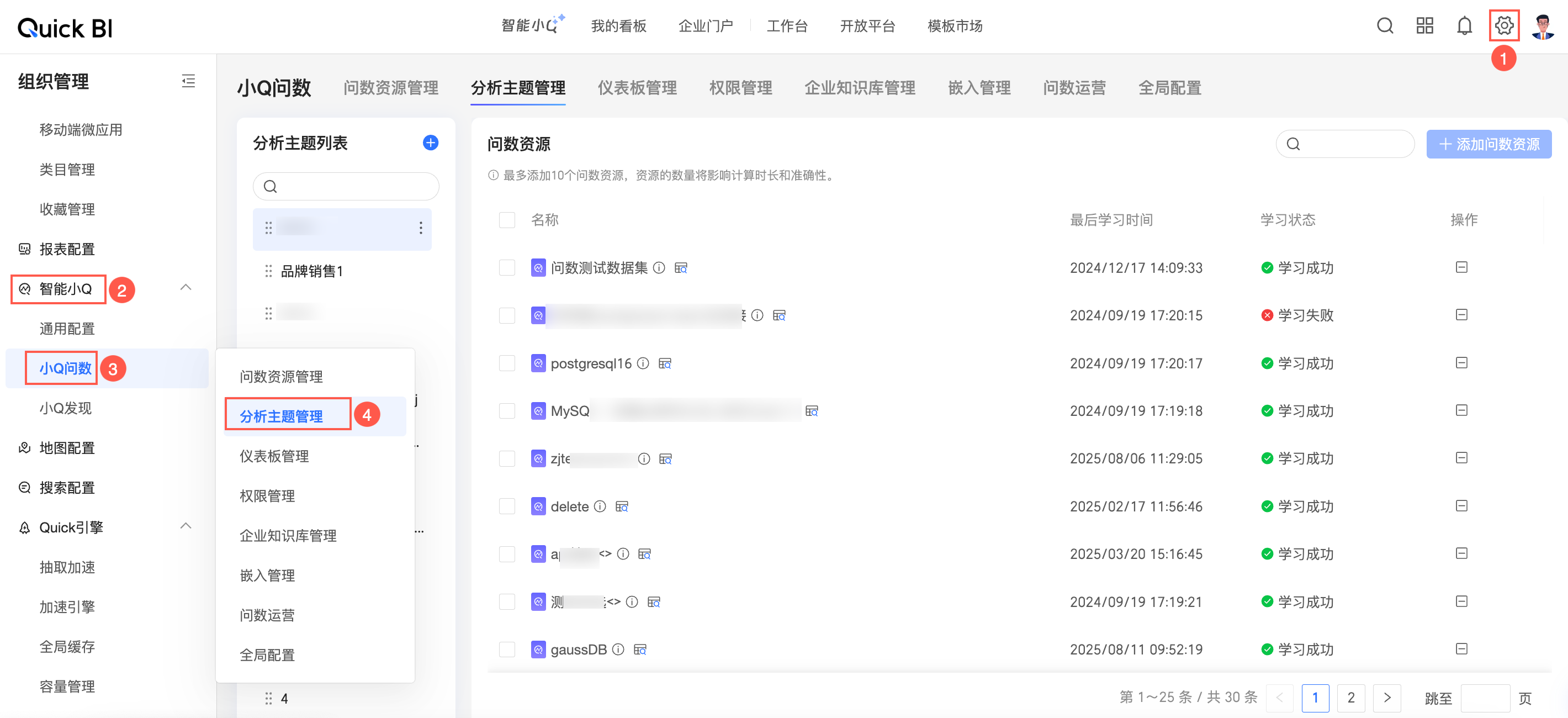
Task: Check the zjte row checkbox
Action: click(x=506, y=458)
